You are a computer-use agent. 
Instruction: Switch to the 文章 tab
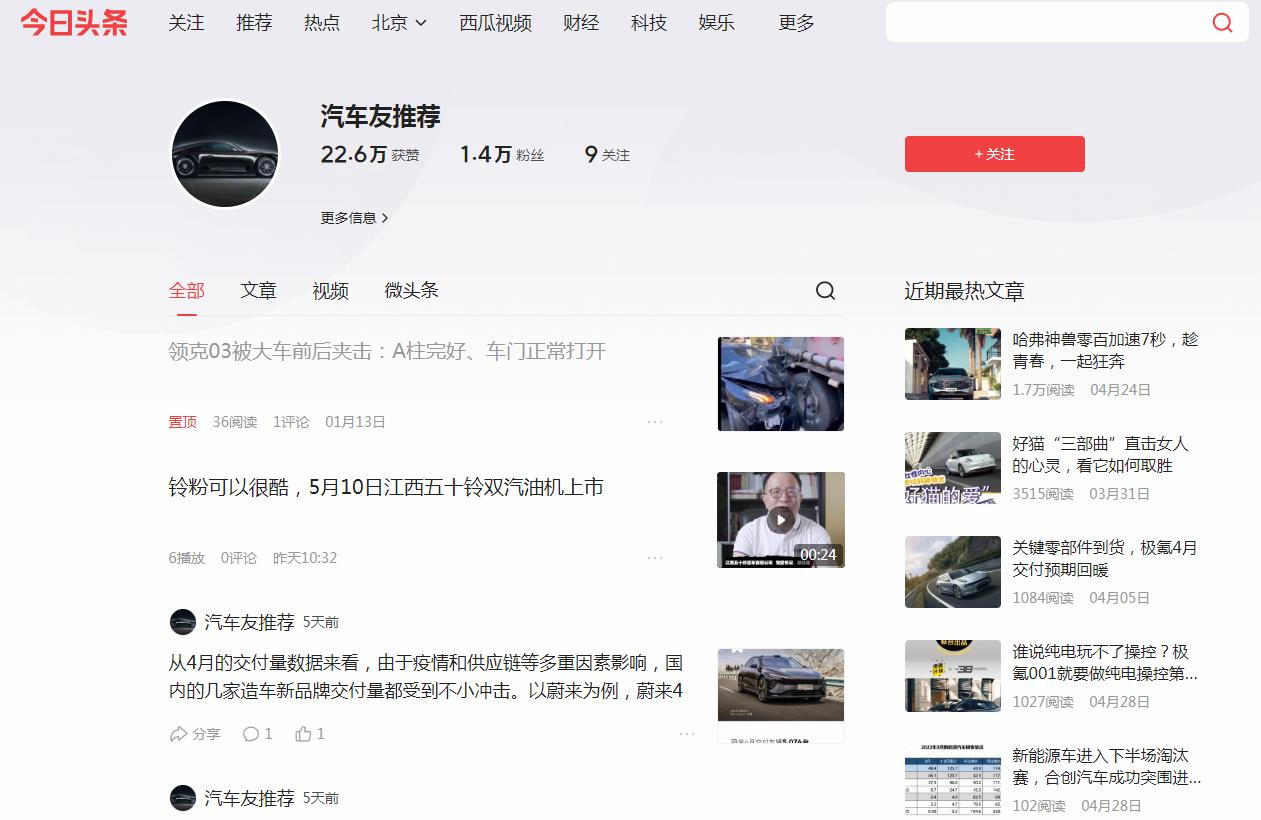pyautogui.click(x=258, y=290)
